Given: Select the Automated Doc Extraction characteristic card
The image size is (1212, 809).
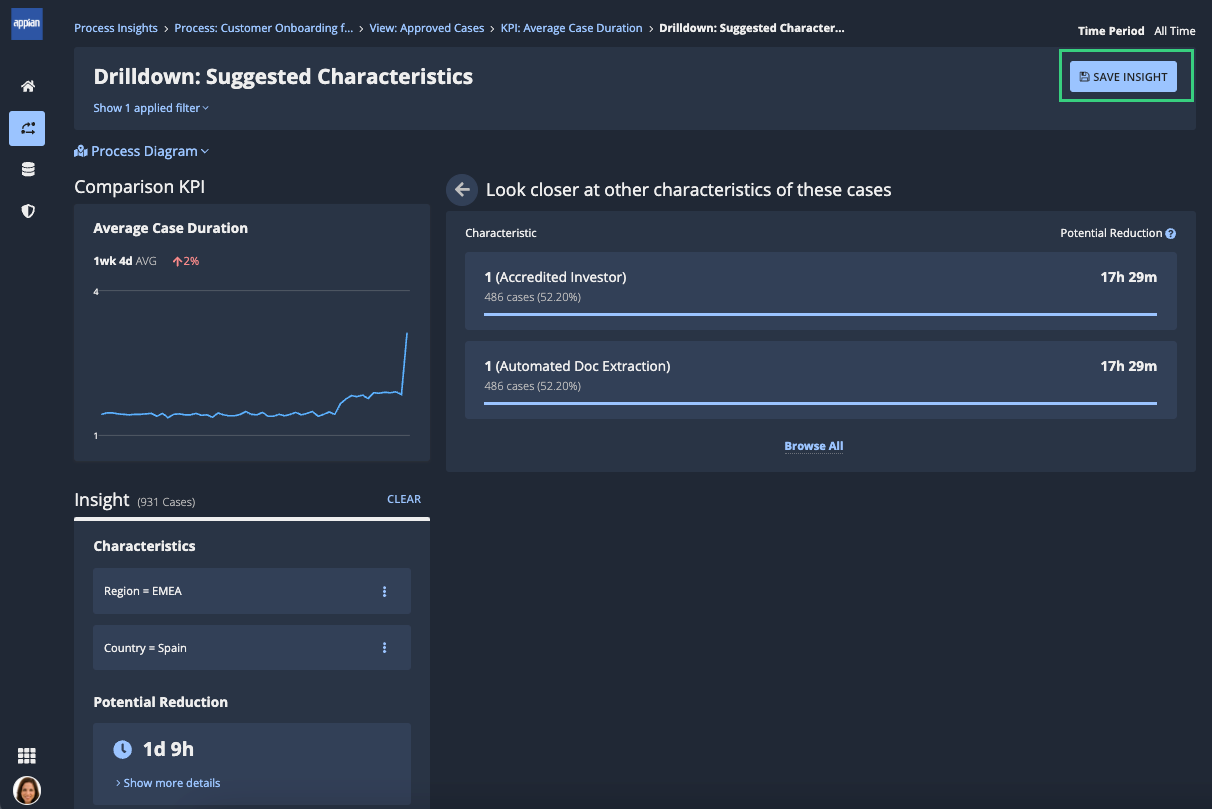Looking at the screenshot, I should tap(821, 380).
